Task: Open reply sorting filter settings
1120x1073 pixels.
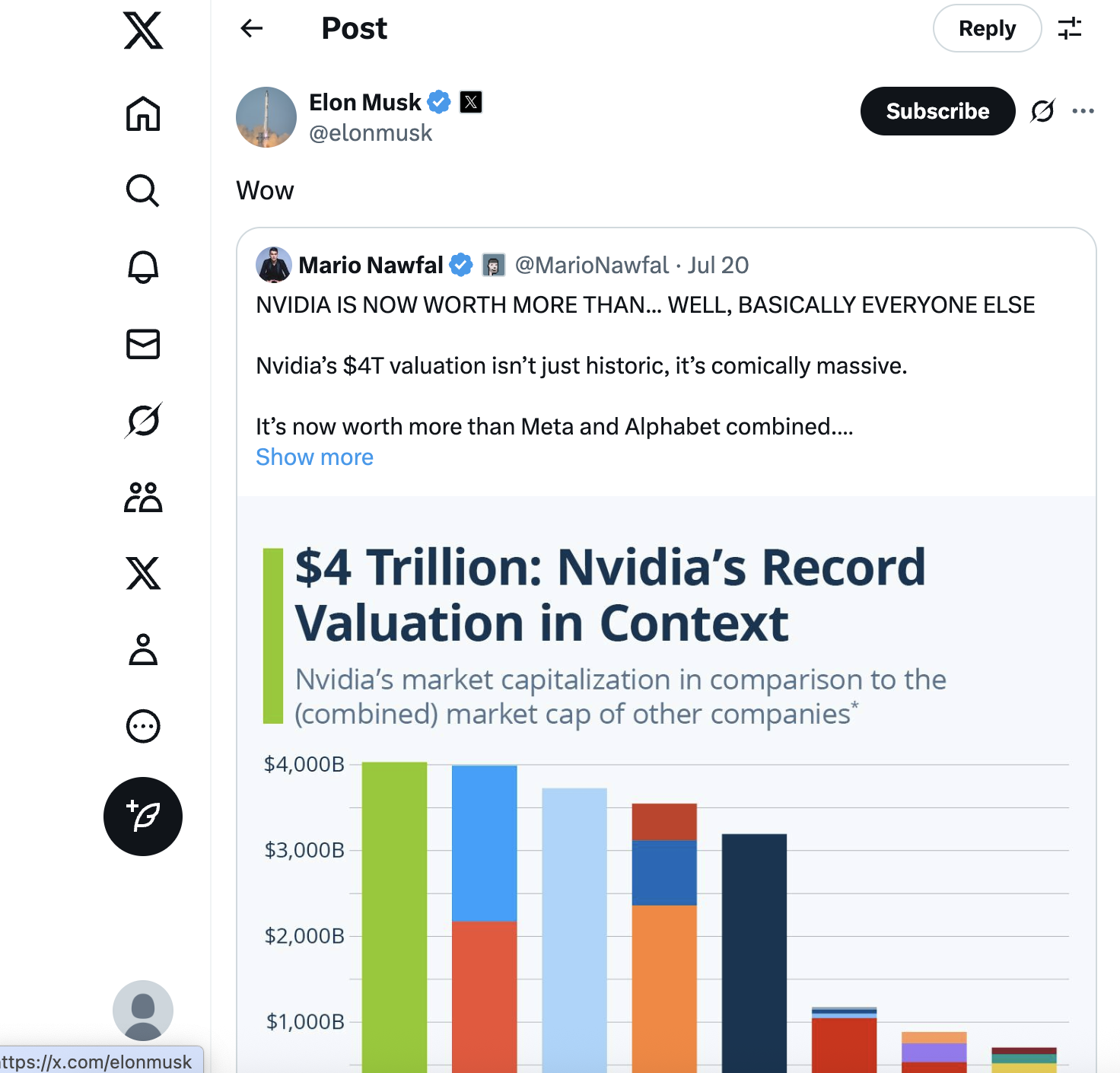Action: tap(1070, 29)
